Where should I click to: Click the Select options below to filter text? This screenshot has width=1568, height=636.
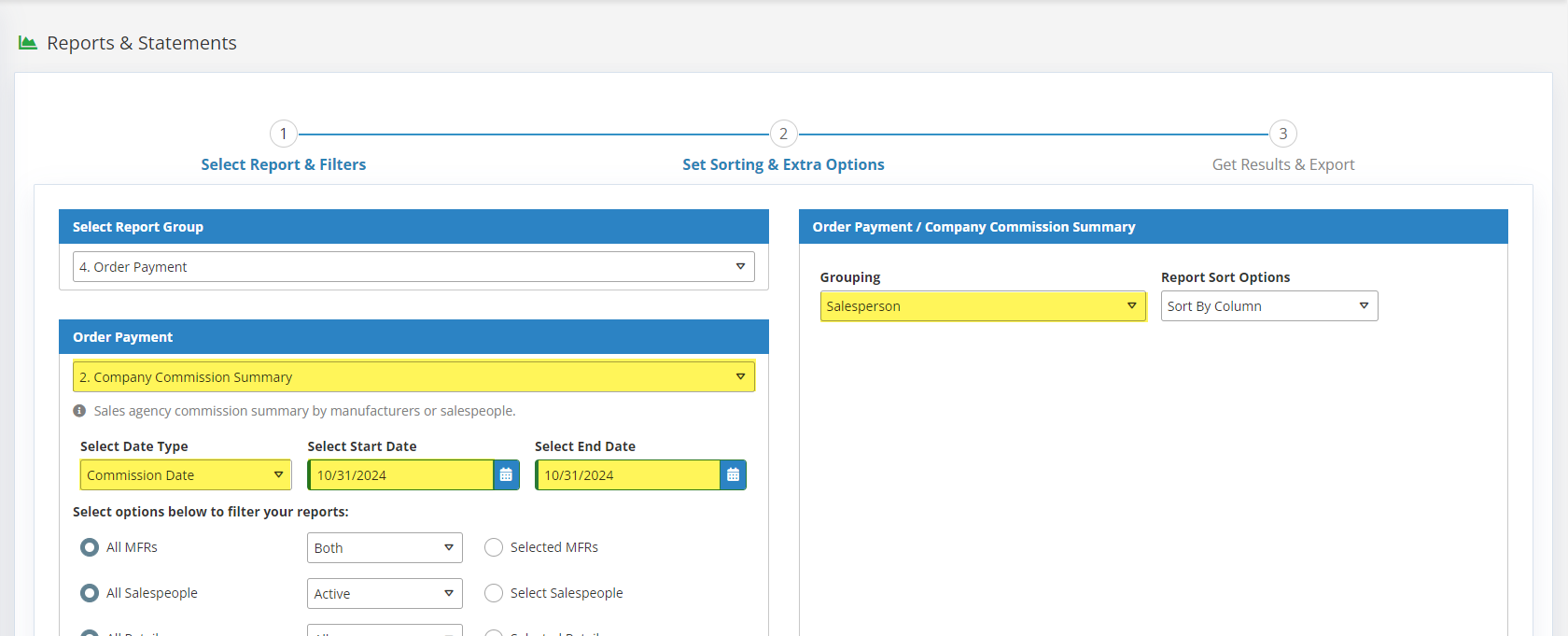point(211,512)
